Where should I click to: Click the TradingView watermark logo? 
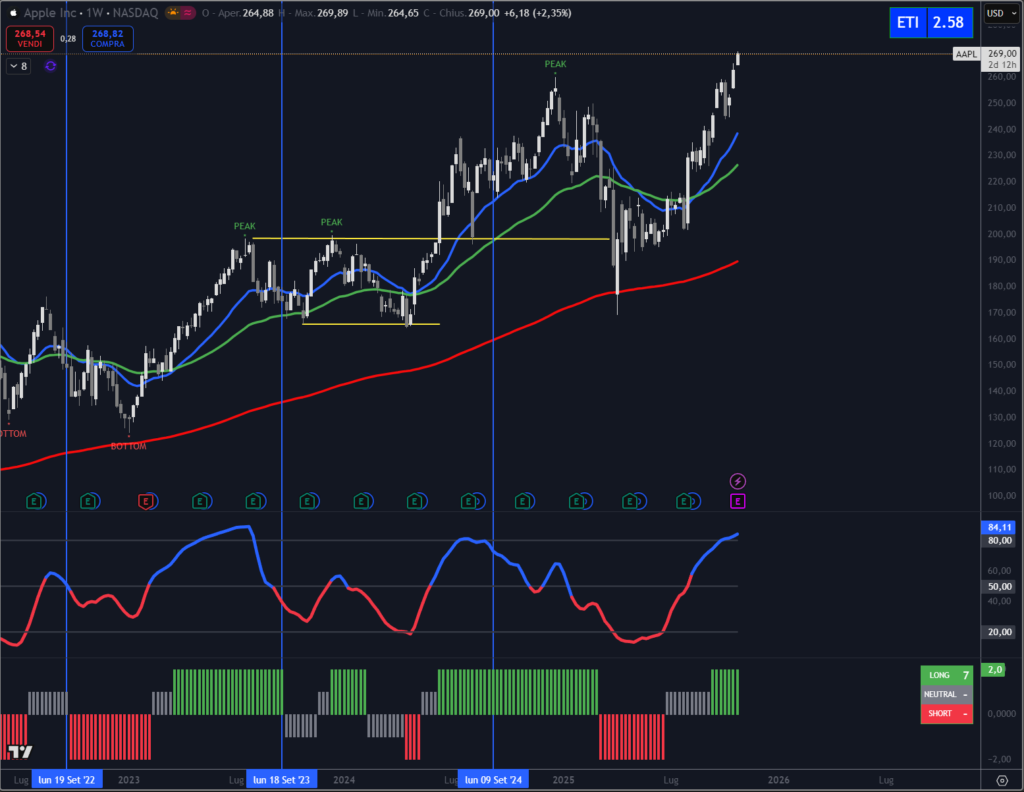point(22,749)
